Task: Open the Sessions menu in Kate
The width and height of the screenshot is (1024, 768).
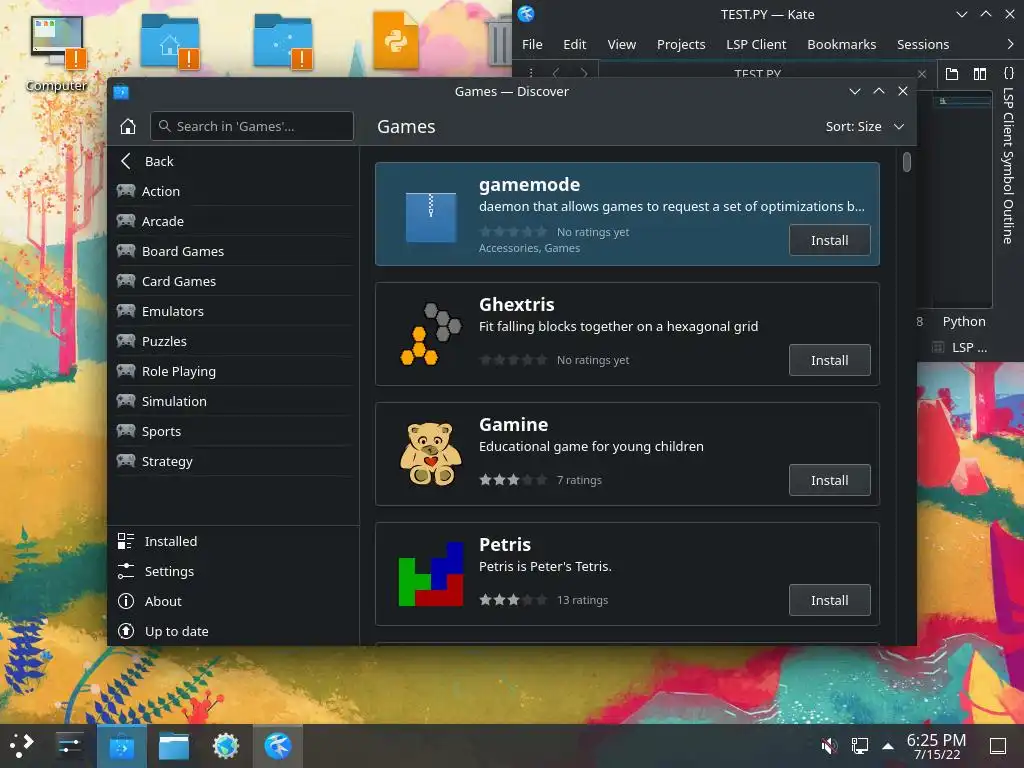Action: [923, 44]
